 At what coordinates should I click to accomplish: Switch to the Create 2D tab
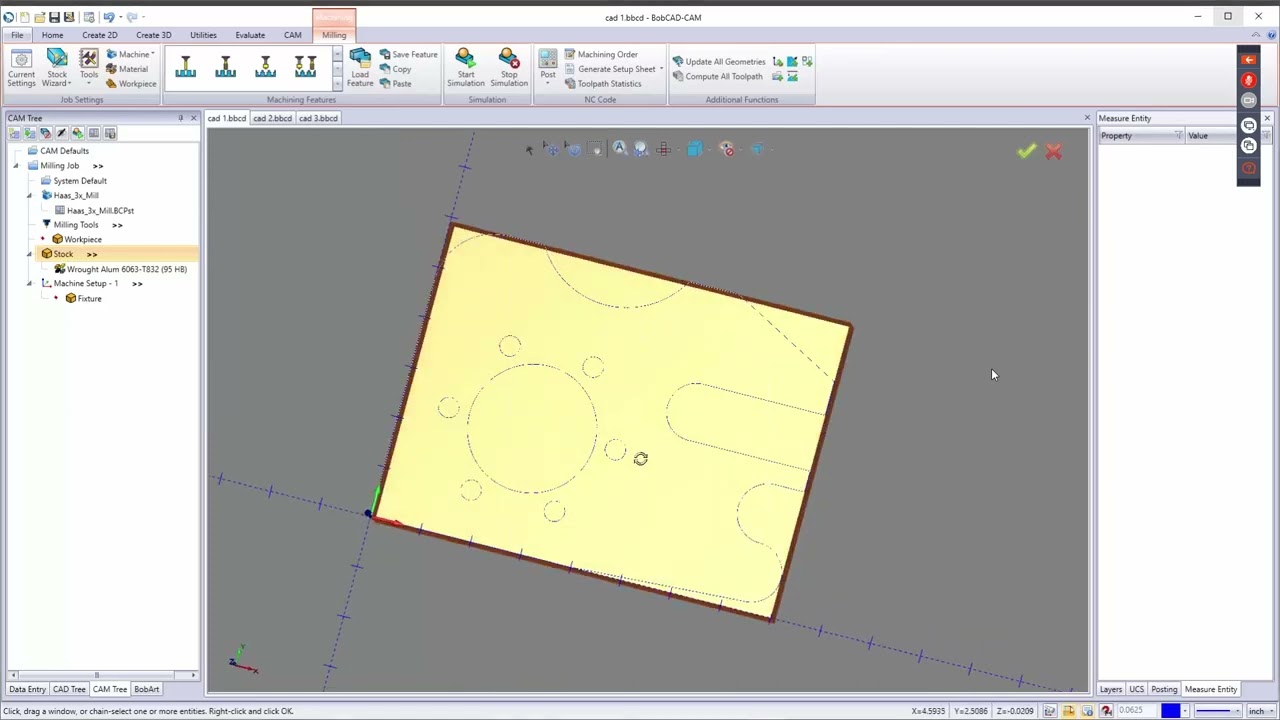point(99,35)
